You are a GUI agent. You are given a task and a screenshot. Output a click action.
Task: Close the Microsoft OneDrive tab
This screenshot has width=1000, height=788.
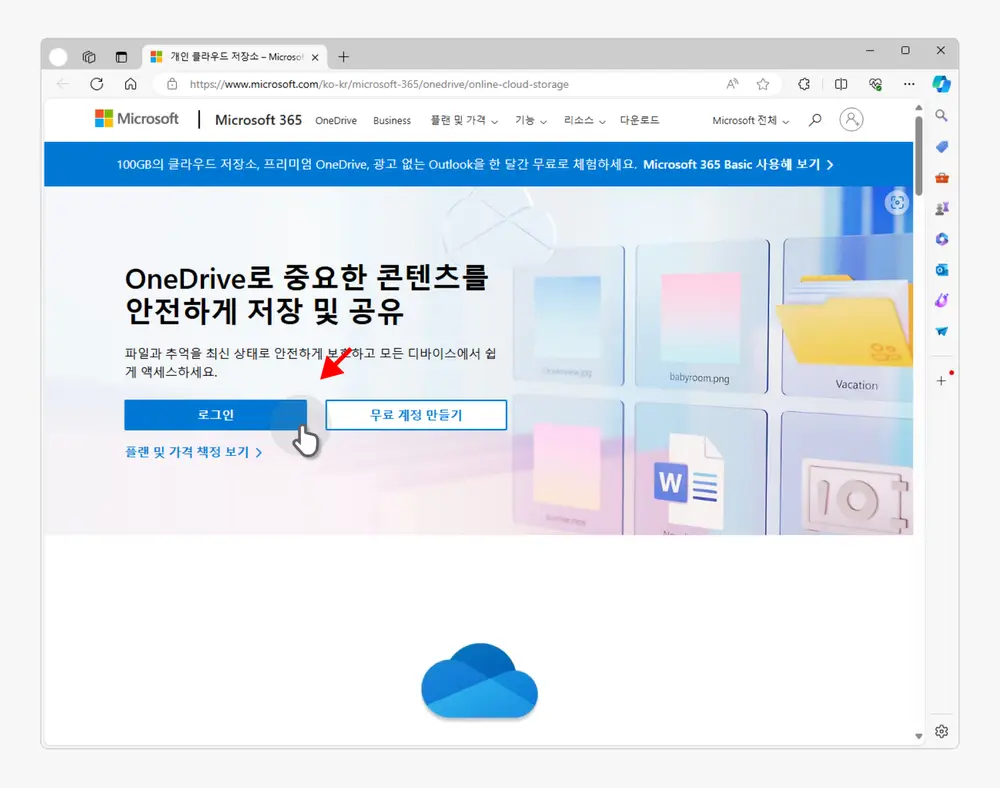tap(315, 57)
